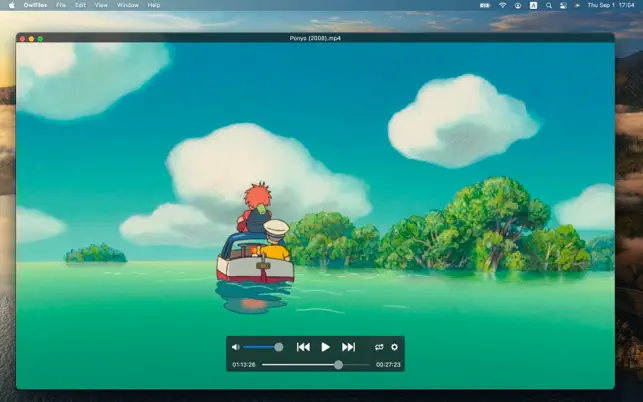Skip to the next track
Image resolution: width=643 pixels, height=402 pixels.
pyautogui.click(x=348, y=347)
